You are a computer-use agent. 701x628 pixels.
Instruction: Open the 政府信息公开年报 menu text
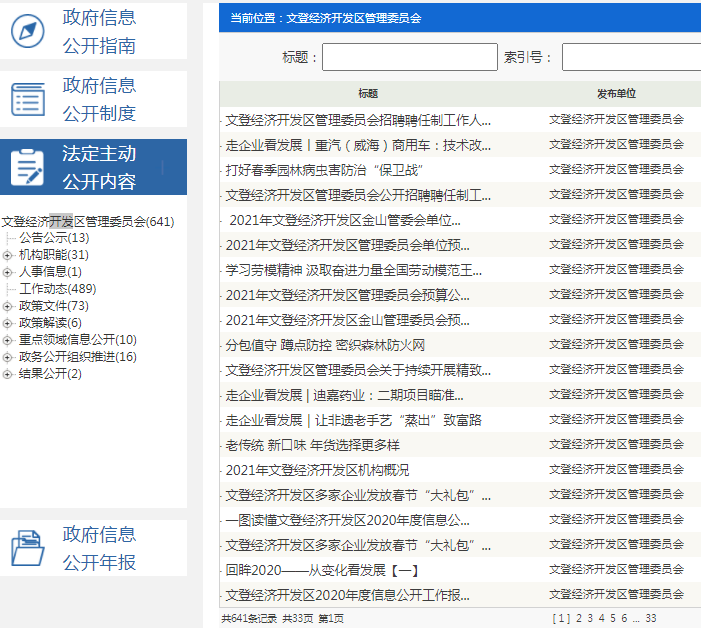pos(99,548)
